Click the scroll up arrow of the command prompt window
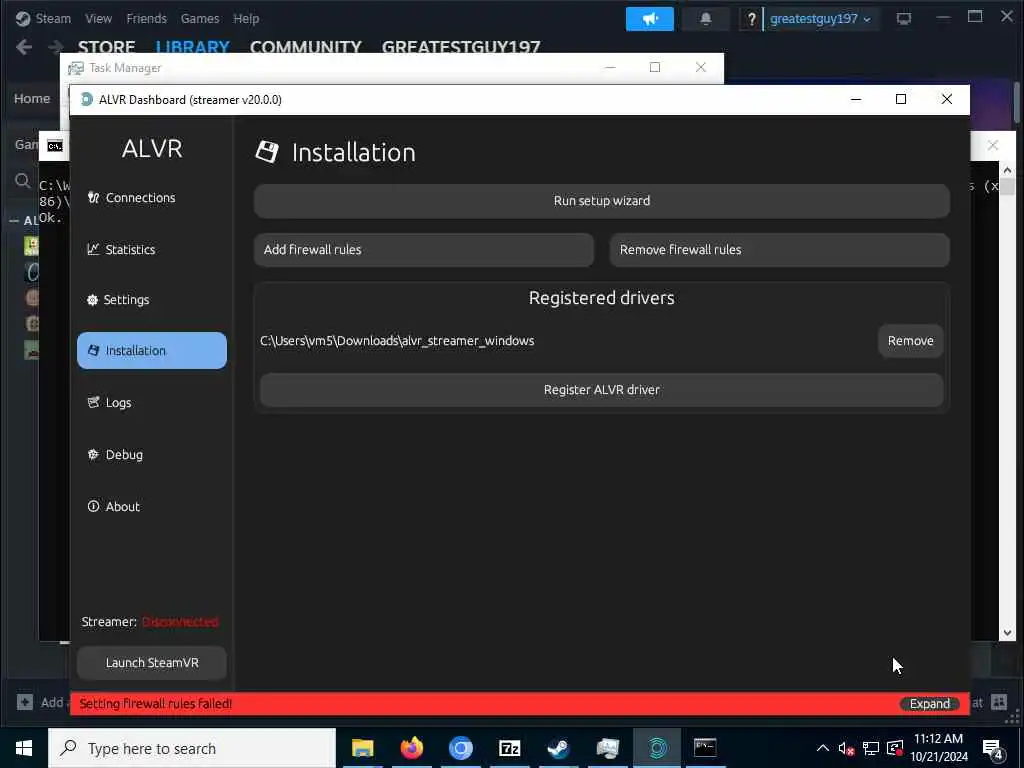1024x768 pixels. click(x=1007, y=170)
